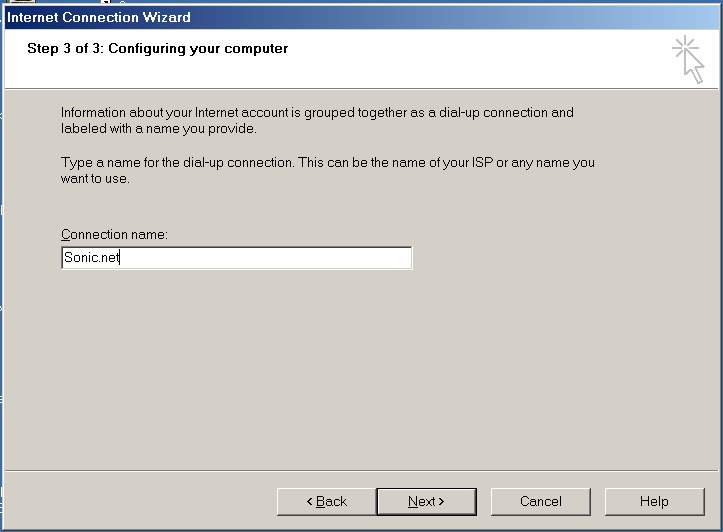Click the phrase "want to use" in the instructions

(95, 179)
